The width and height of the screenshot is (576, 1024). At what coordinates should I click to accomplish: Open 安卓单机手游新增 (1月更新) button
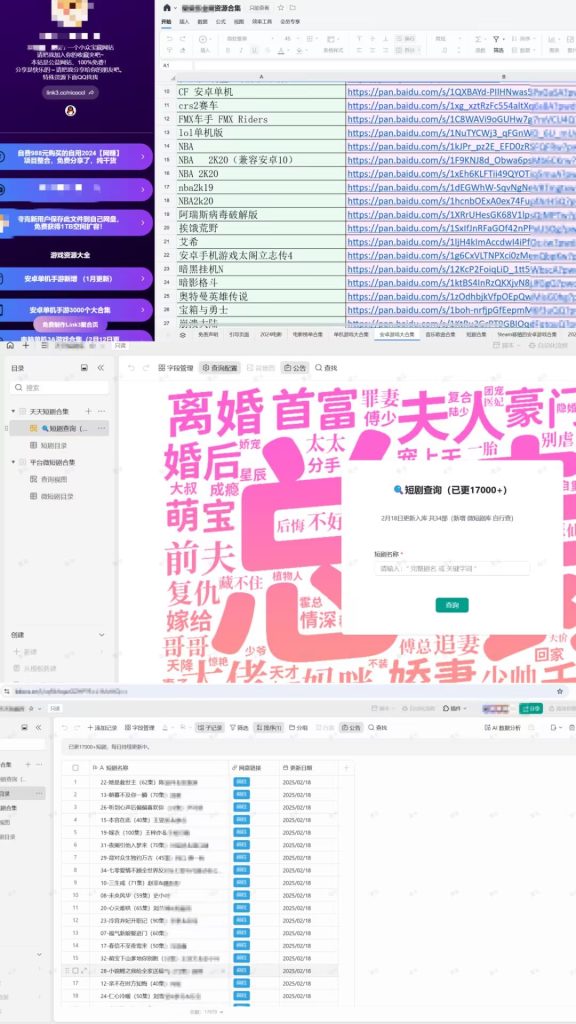click(76, 279)
